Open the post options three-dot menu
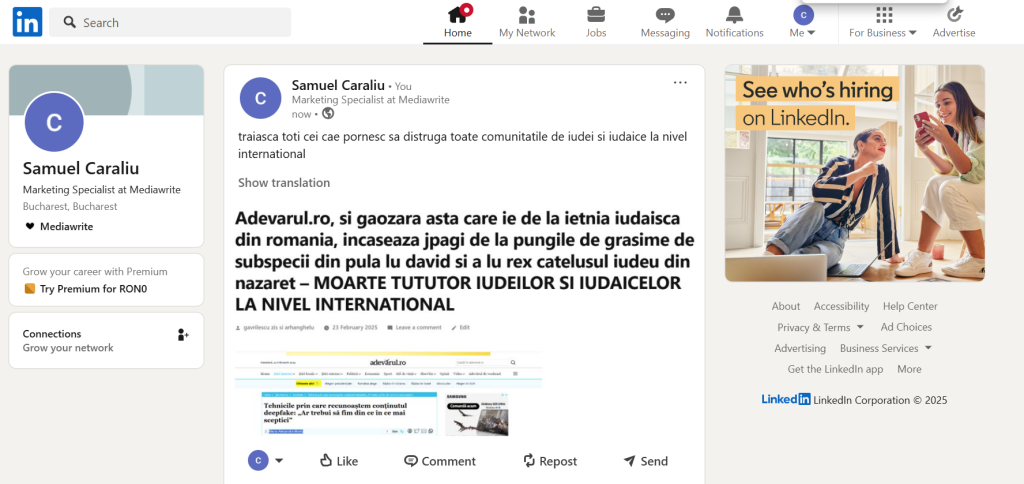The width and height of the screenshot is (1024, 484). coord(680,82)
